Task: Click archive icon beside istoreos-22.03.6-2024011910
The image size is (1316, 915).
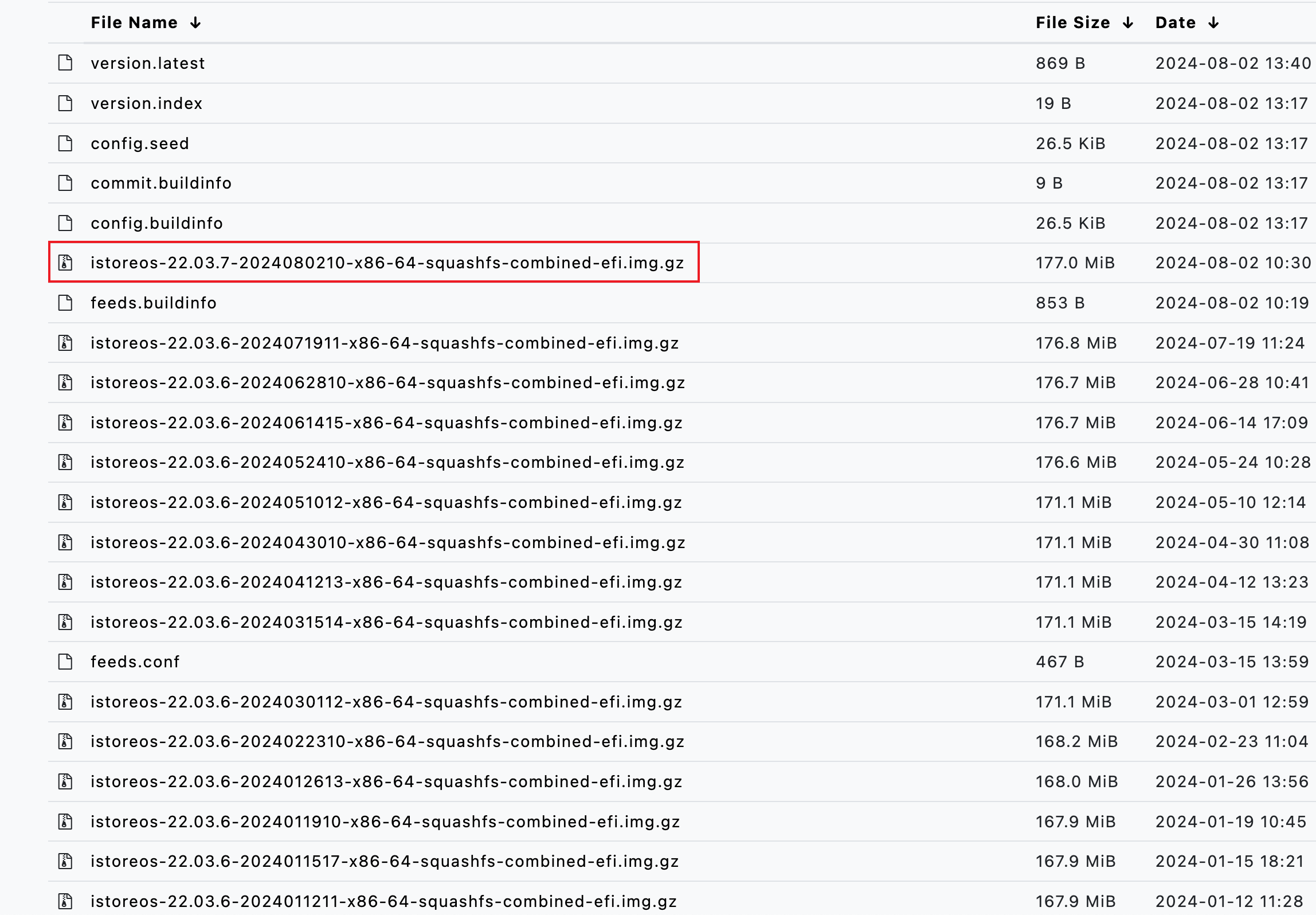Action: point(65,821)
